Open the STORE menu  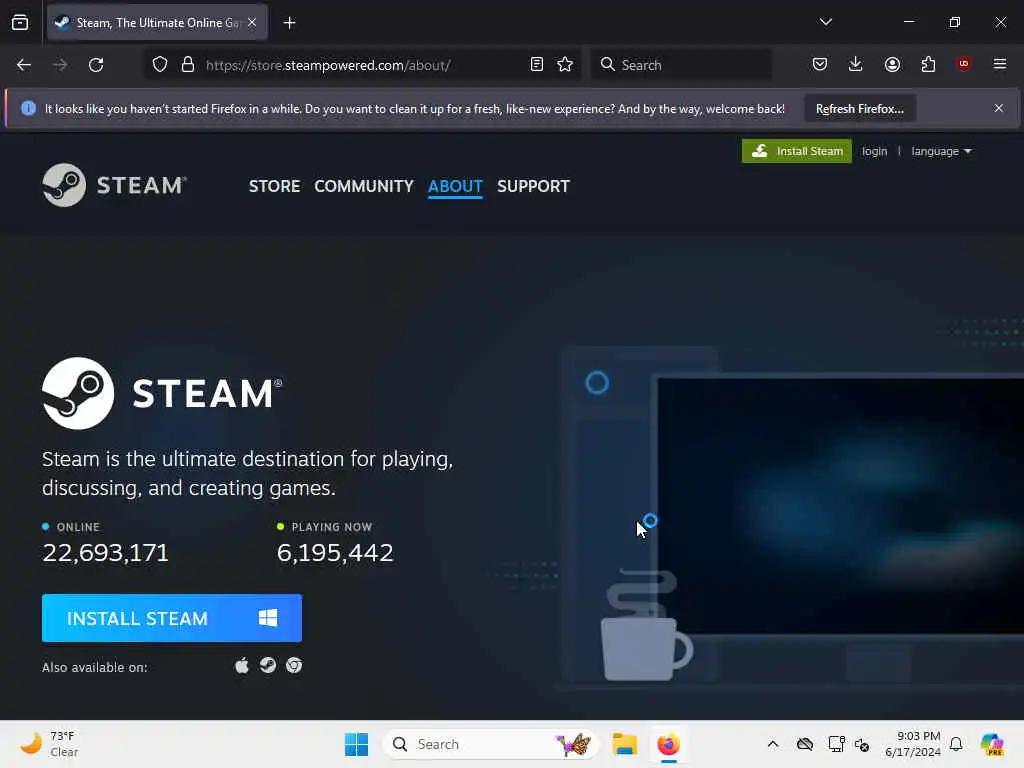coord(274,186)
